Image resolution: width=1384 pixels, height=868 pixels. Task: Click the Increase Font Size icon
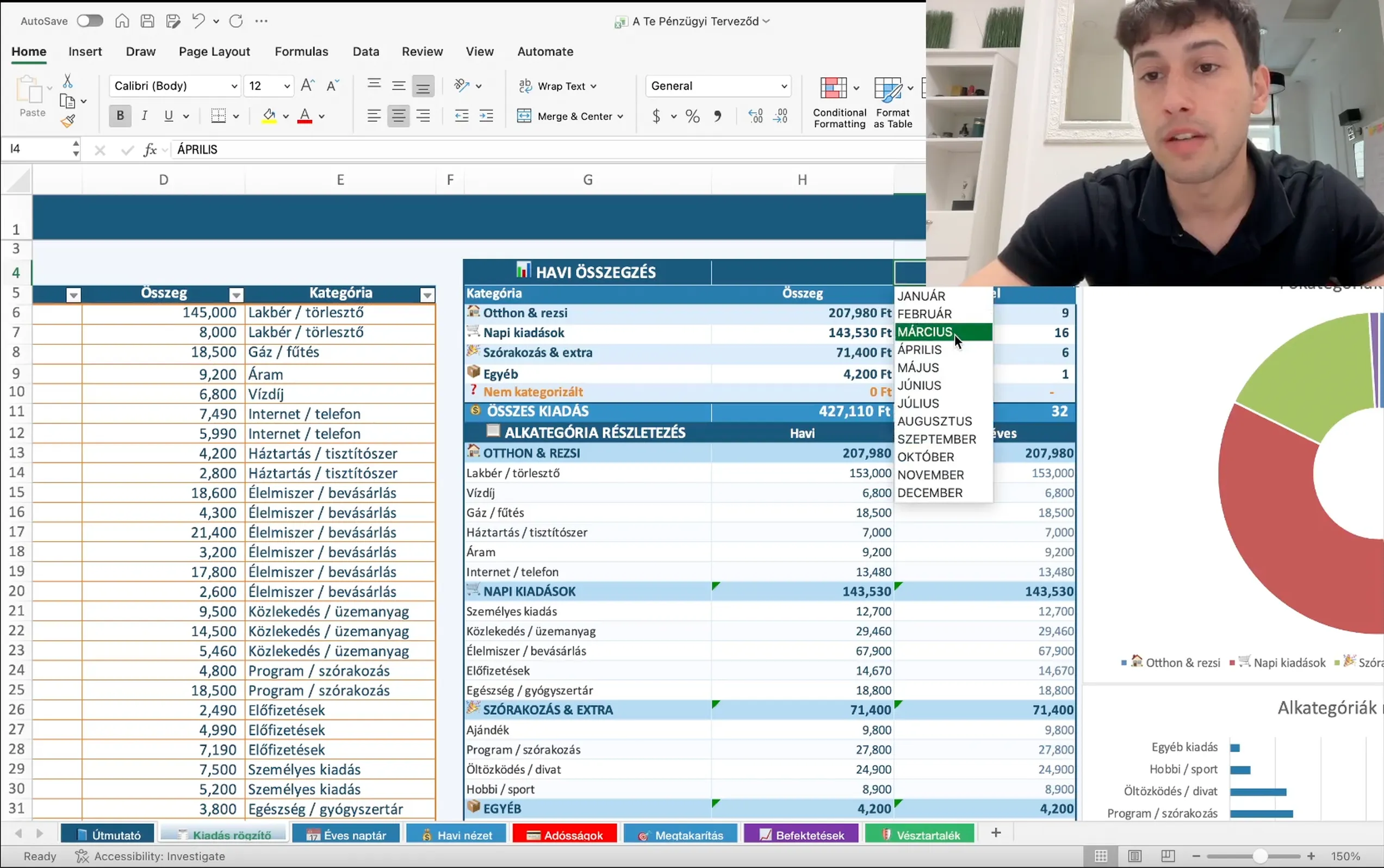[308, 85]
